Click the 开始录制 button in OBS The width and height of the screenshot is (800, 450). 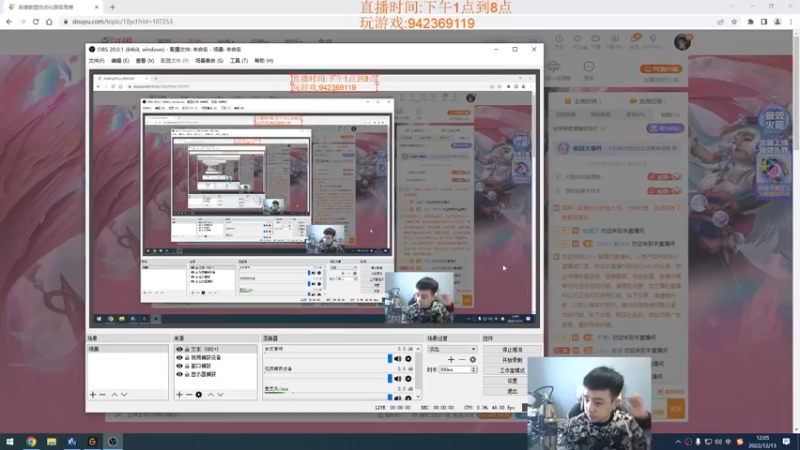click(512, 360)
